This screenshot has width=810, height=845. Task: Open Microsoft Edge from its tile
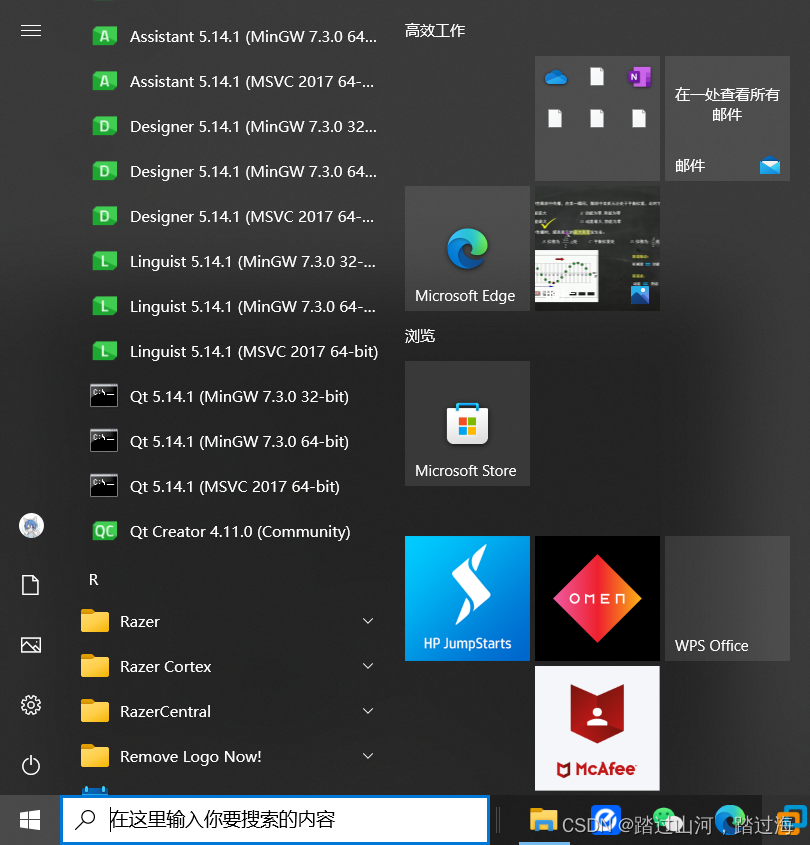466,248
